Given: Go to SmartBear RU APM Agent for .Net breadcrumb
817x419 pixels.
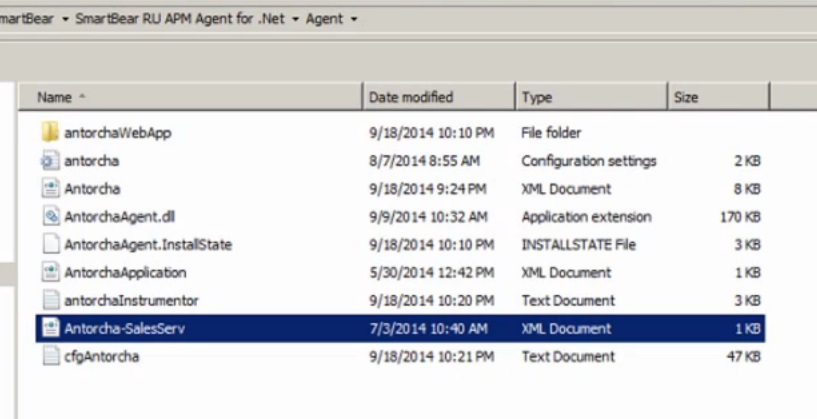Looking at the screenshot, I should click(180, 19).
